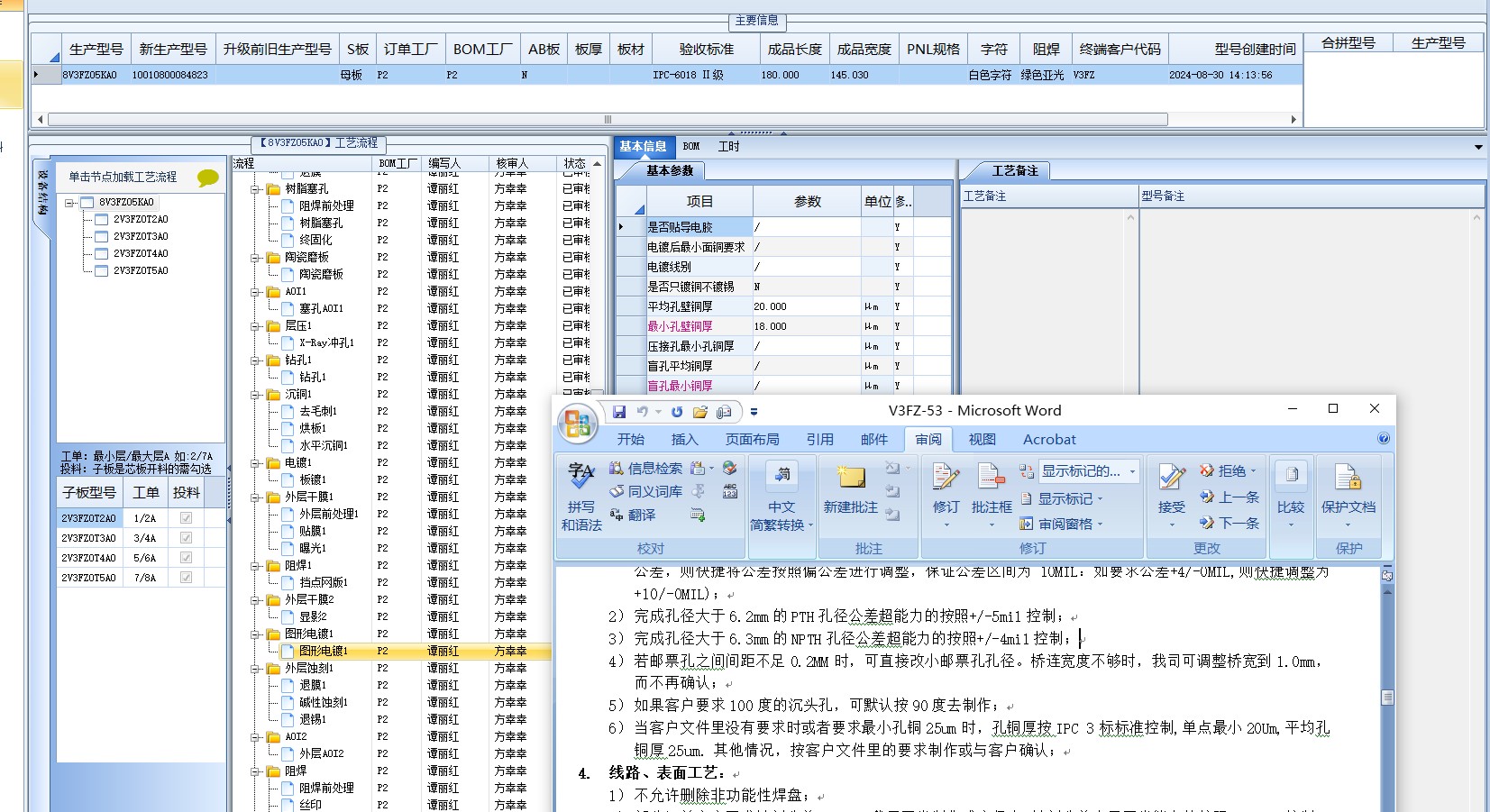Switch to the 工时 tab

click(728, 146)
